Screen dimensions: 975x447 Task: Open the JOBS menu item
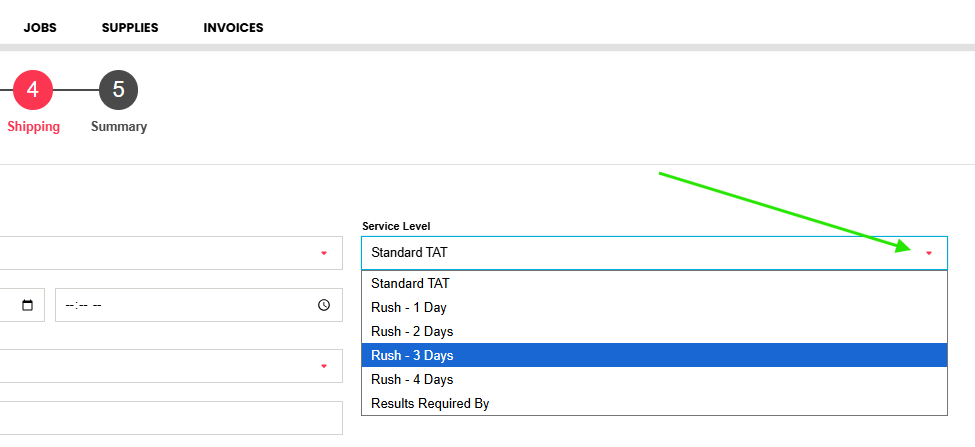coord(40,28)
